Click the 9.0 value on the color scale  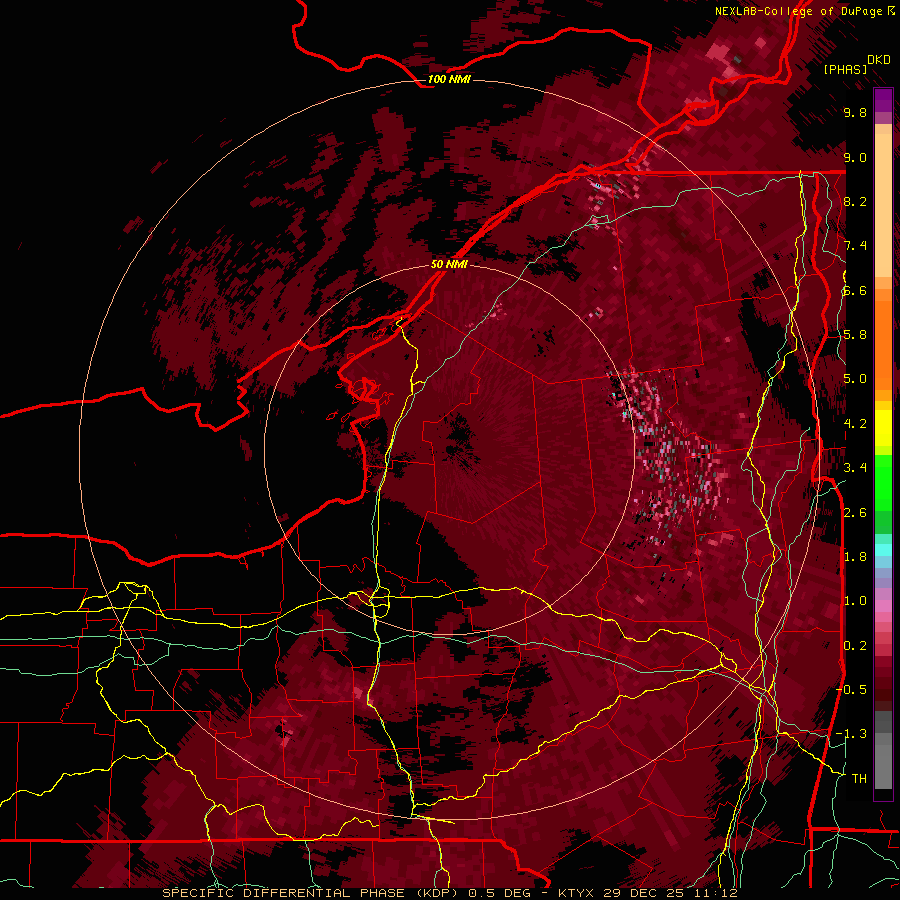(x=855, y=157)
